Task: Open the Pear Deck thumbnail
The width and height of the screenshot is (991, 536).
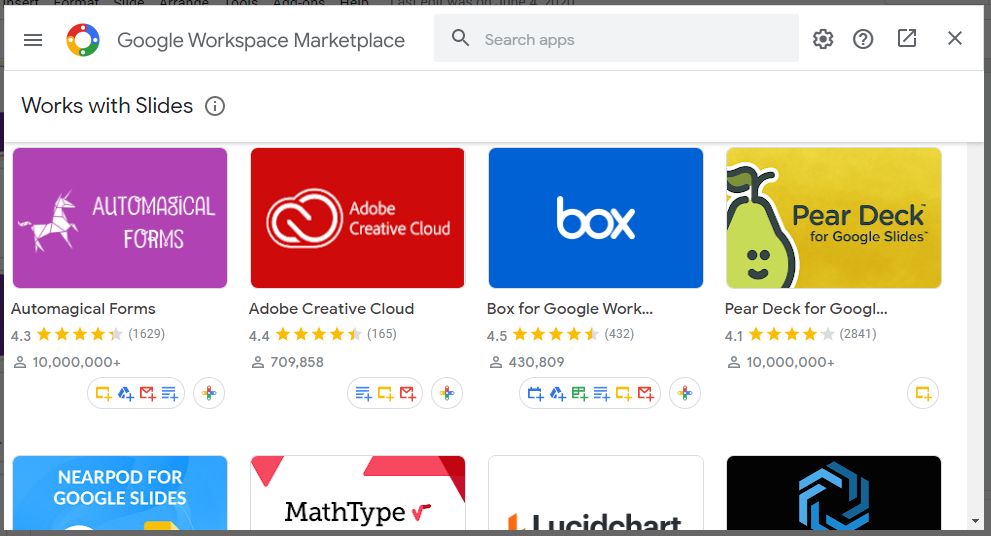Action: (x=834, y=218)
